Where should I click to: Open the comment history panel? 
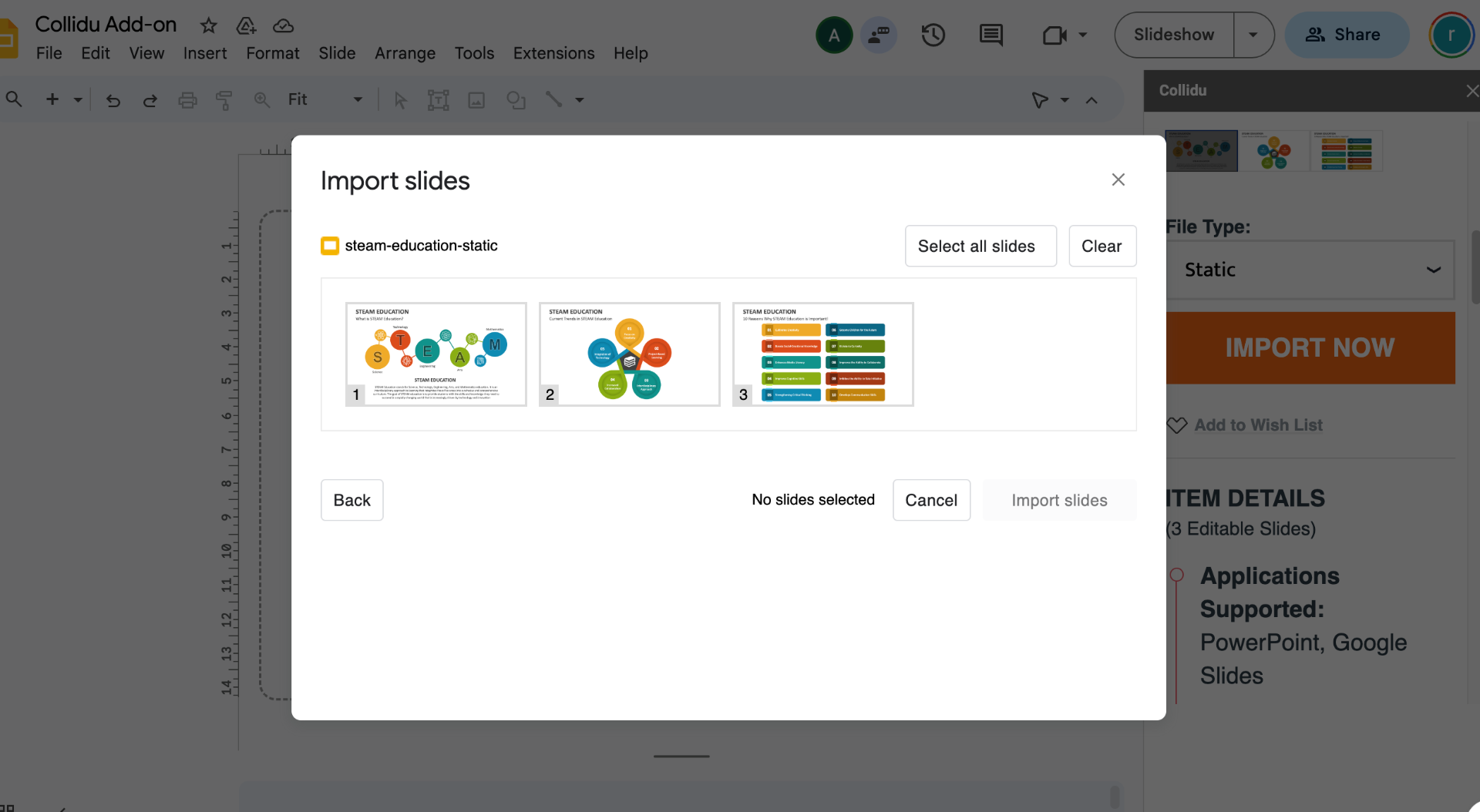coord(991,35)
